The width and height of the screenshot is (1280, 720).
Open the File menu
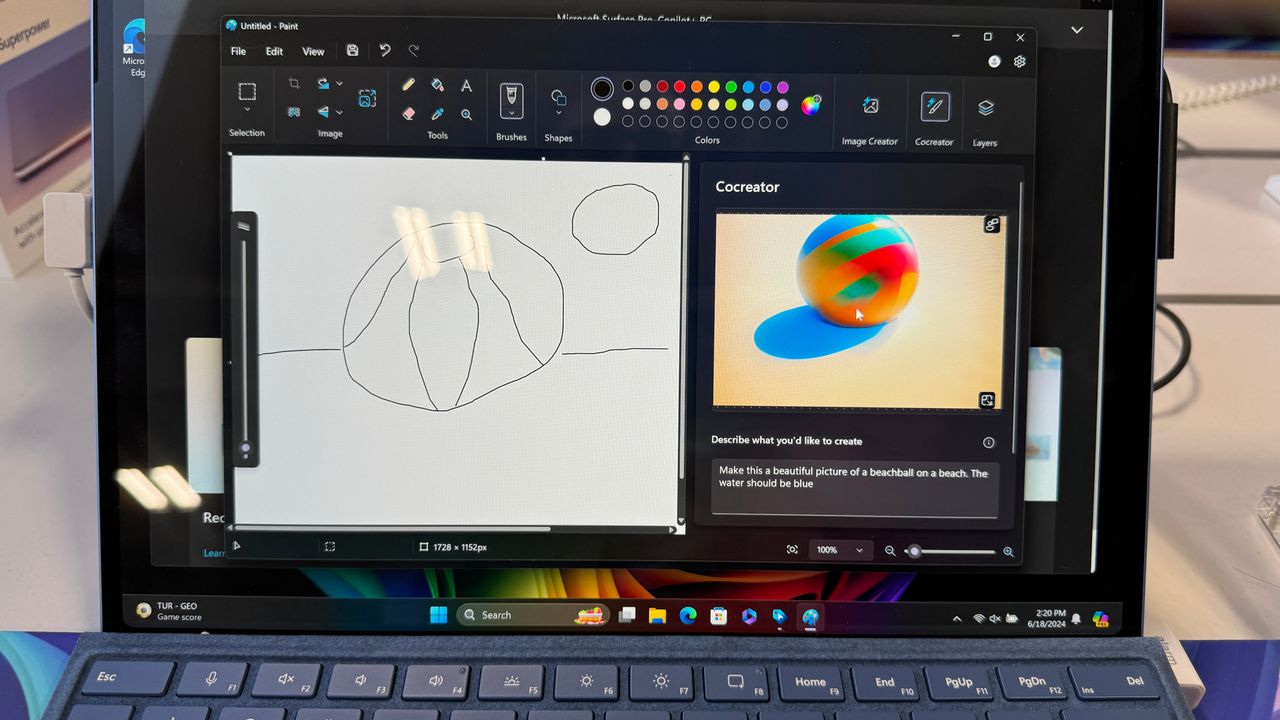[x=238, y=51]
